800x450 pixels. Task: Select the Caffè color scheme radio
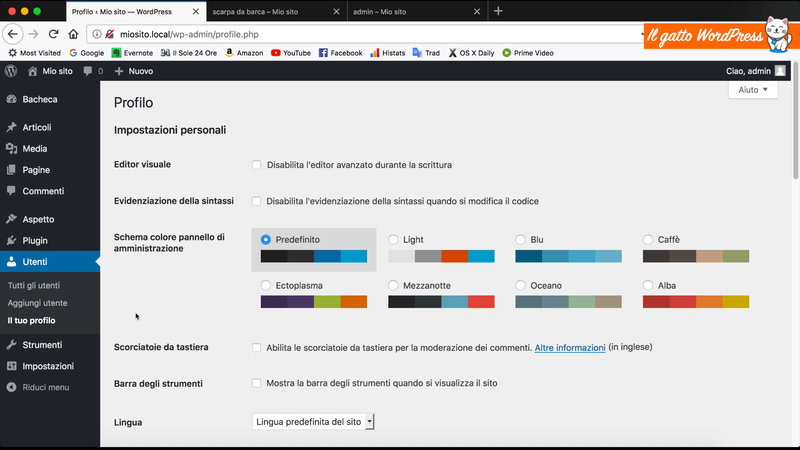648,239
